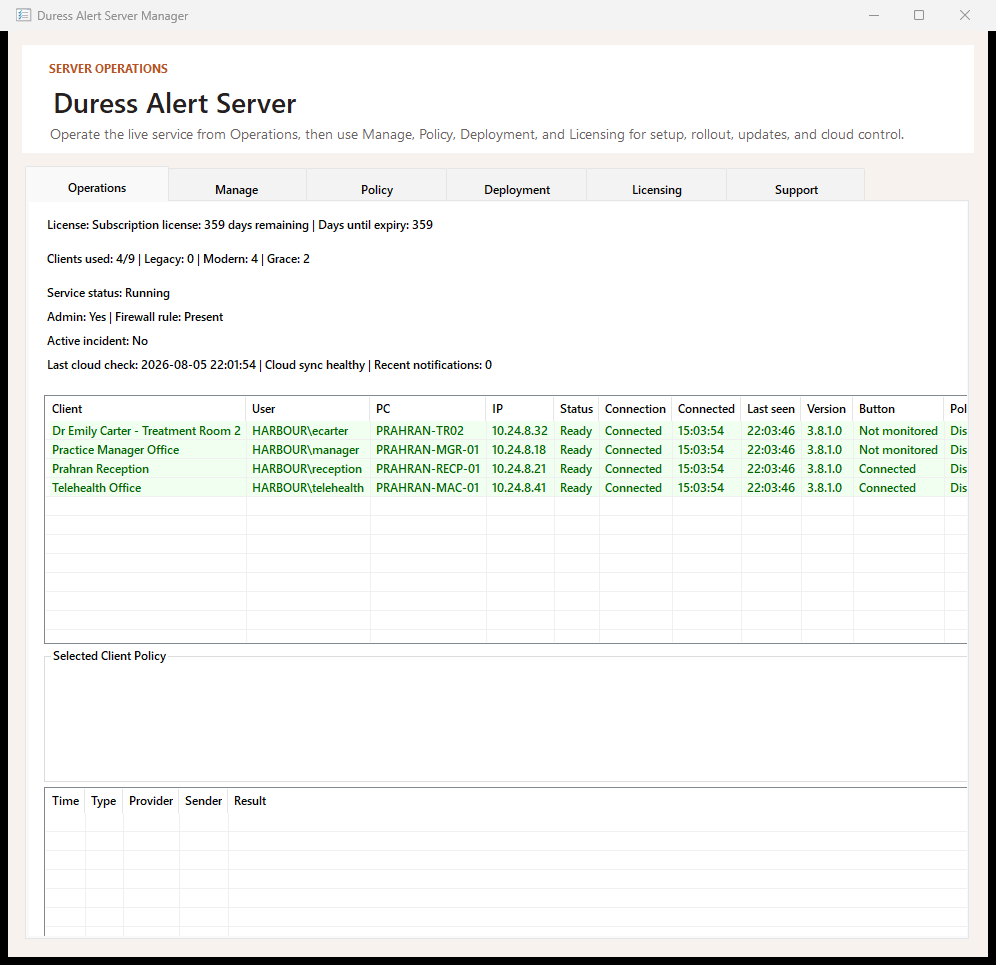Click the Provider column in notifications list

pos(151,800)
